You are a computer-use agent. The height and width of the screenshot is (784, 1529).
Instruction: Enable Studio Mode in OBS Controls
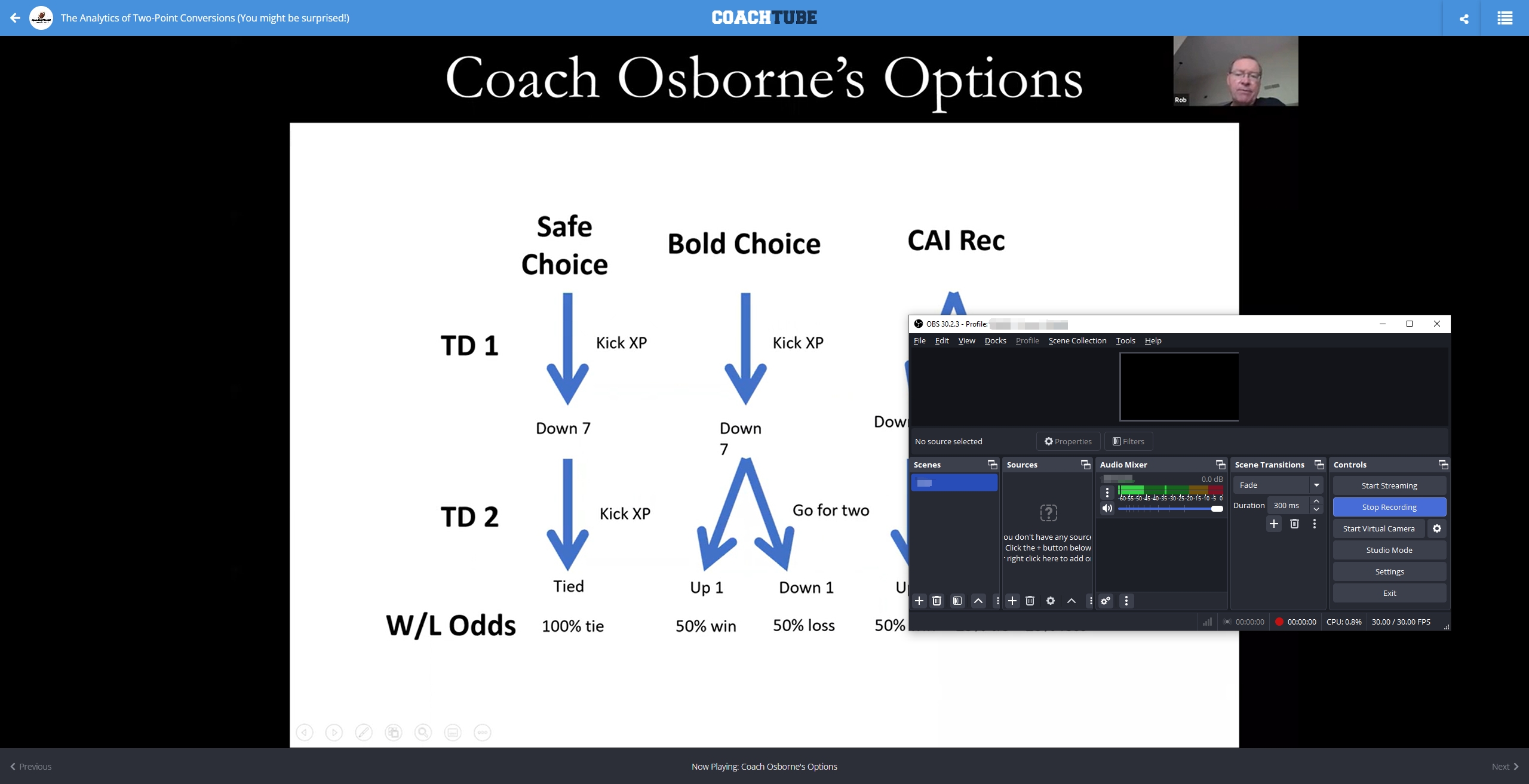click(1389, 549)
